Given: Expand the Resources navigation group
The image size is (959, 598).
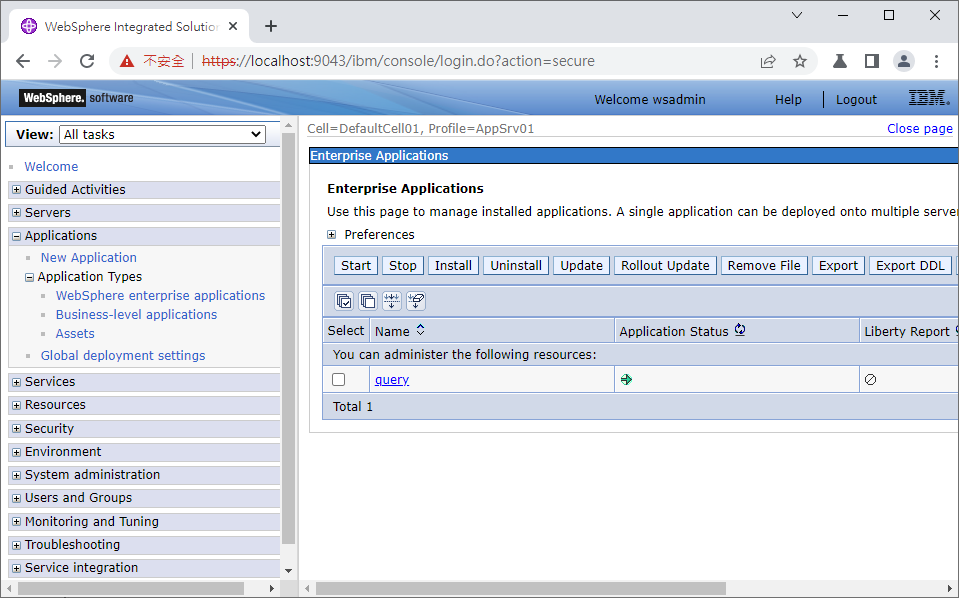Looking at the screenshot, I should [x=17, y=405].
